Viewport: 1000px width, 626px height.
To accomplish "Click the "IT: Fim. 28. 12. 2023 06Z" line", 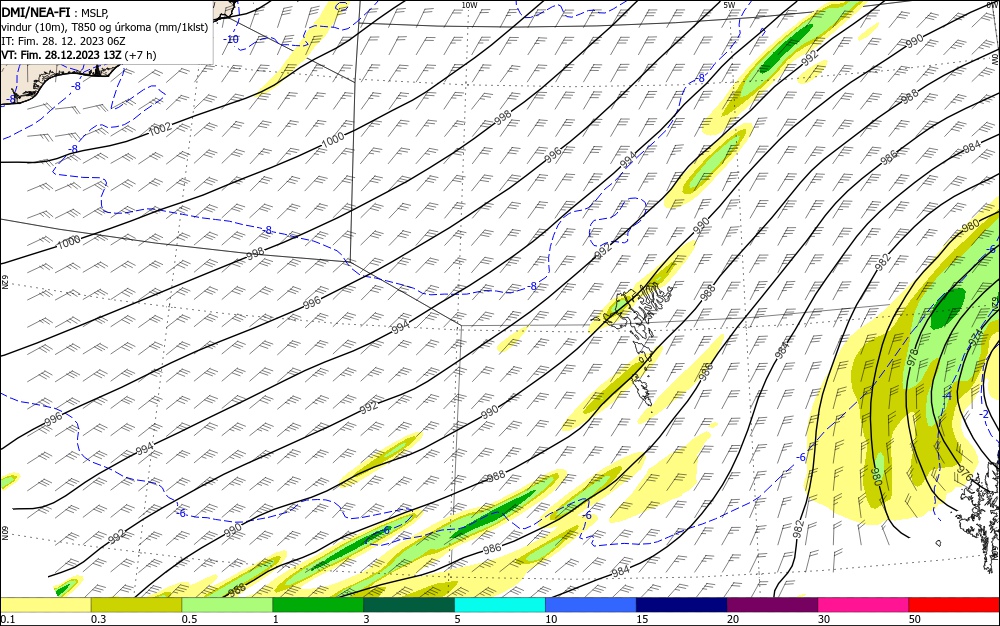I will [63, 41].
